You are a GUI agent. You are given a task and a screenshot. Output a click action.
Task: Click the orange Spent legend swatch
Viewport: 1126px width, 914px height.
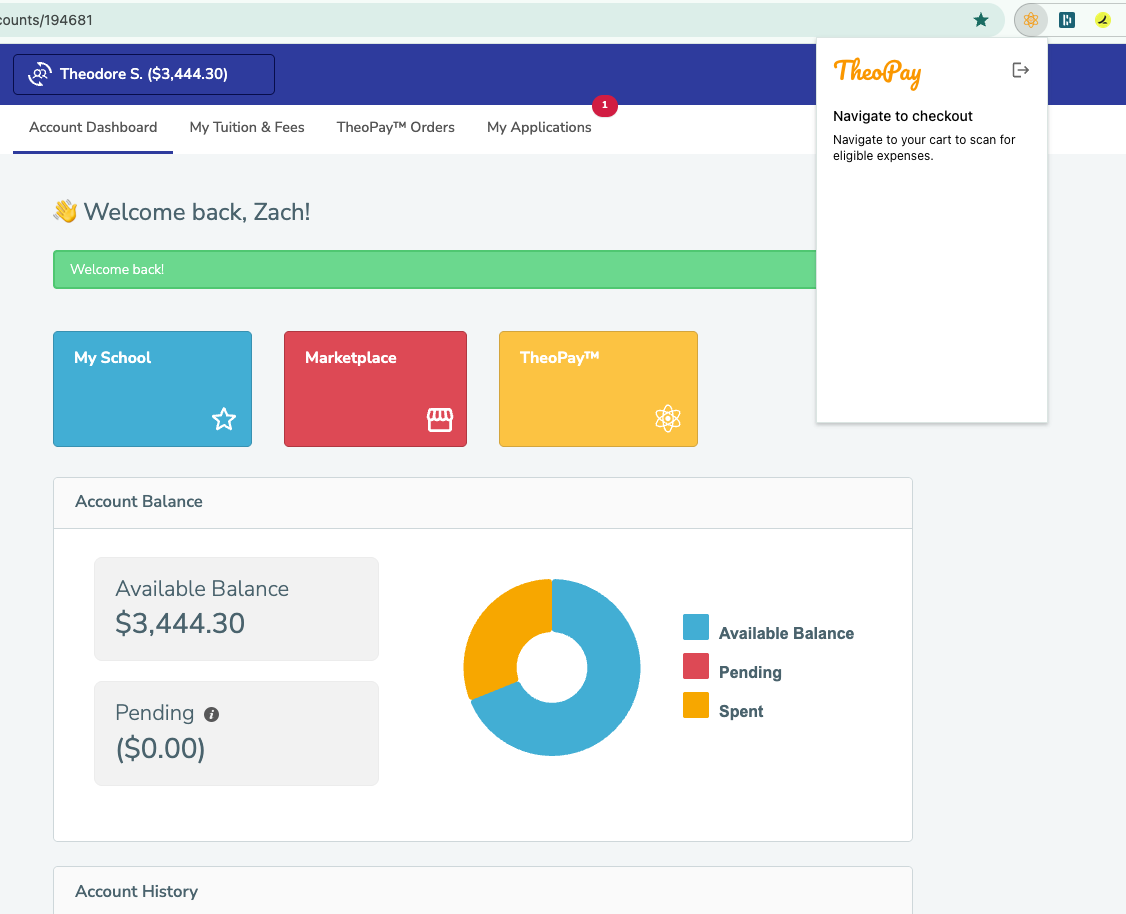tap(696, 705)
